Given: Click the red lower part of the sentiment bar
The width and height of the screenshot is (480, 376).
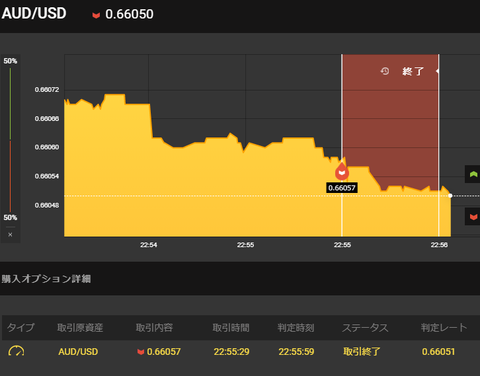Looking at the screenshot, I should tap(10, 176).
